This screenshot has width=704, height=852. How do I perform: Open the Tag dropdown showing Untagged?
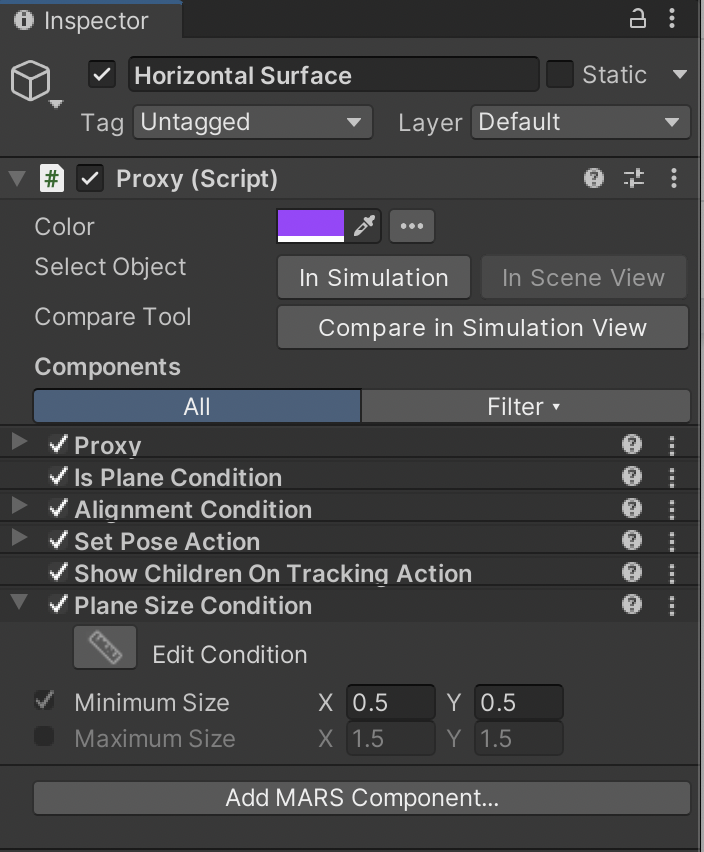(252, 123)
